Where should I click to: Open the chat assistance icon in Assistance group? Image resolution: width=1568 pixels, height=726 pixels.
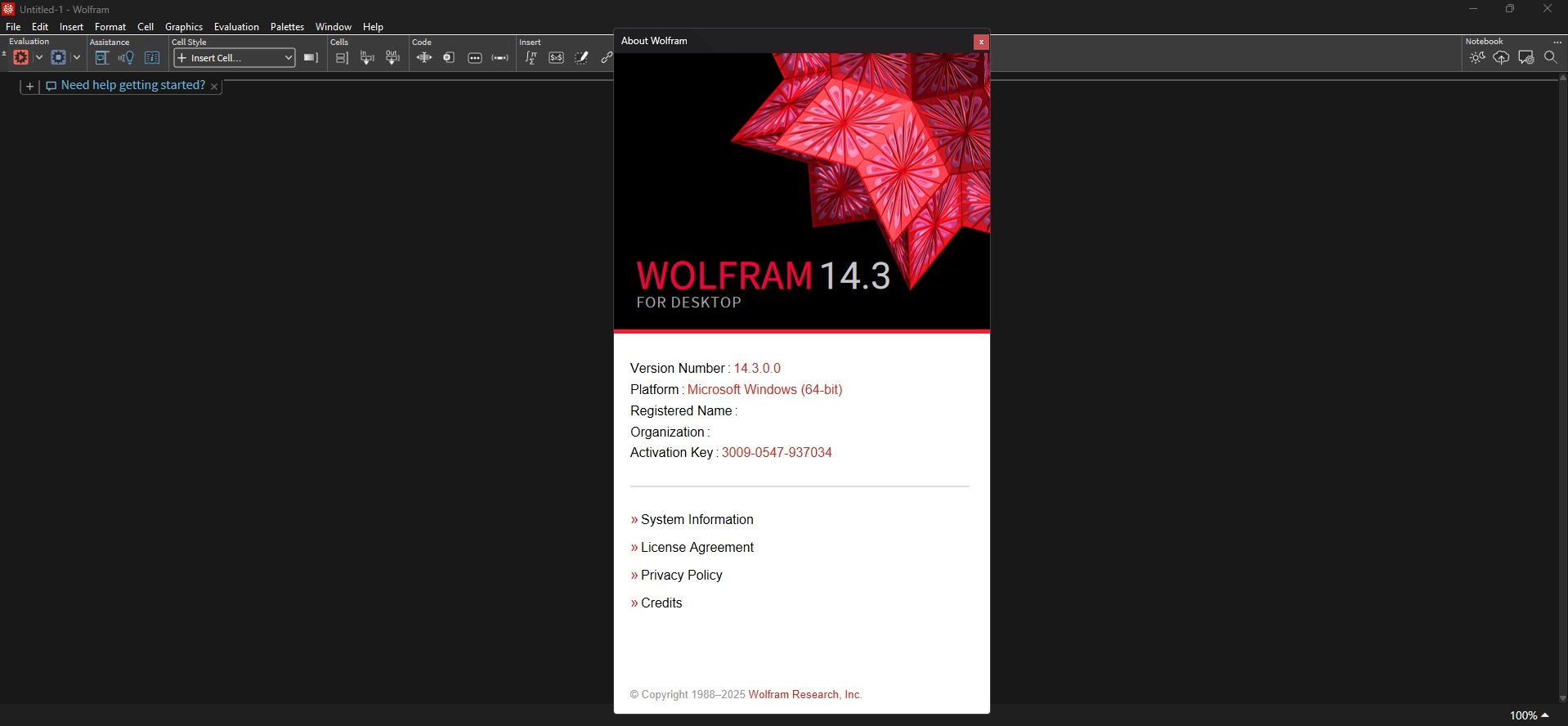pyautogui.click(x=102, y=58)
